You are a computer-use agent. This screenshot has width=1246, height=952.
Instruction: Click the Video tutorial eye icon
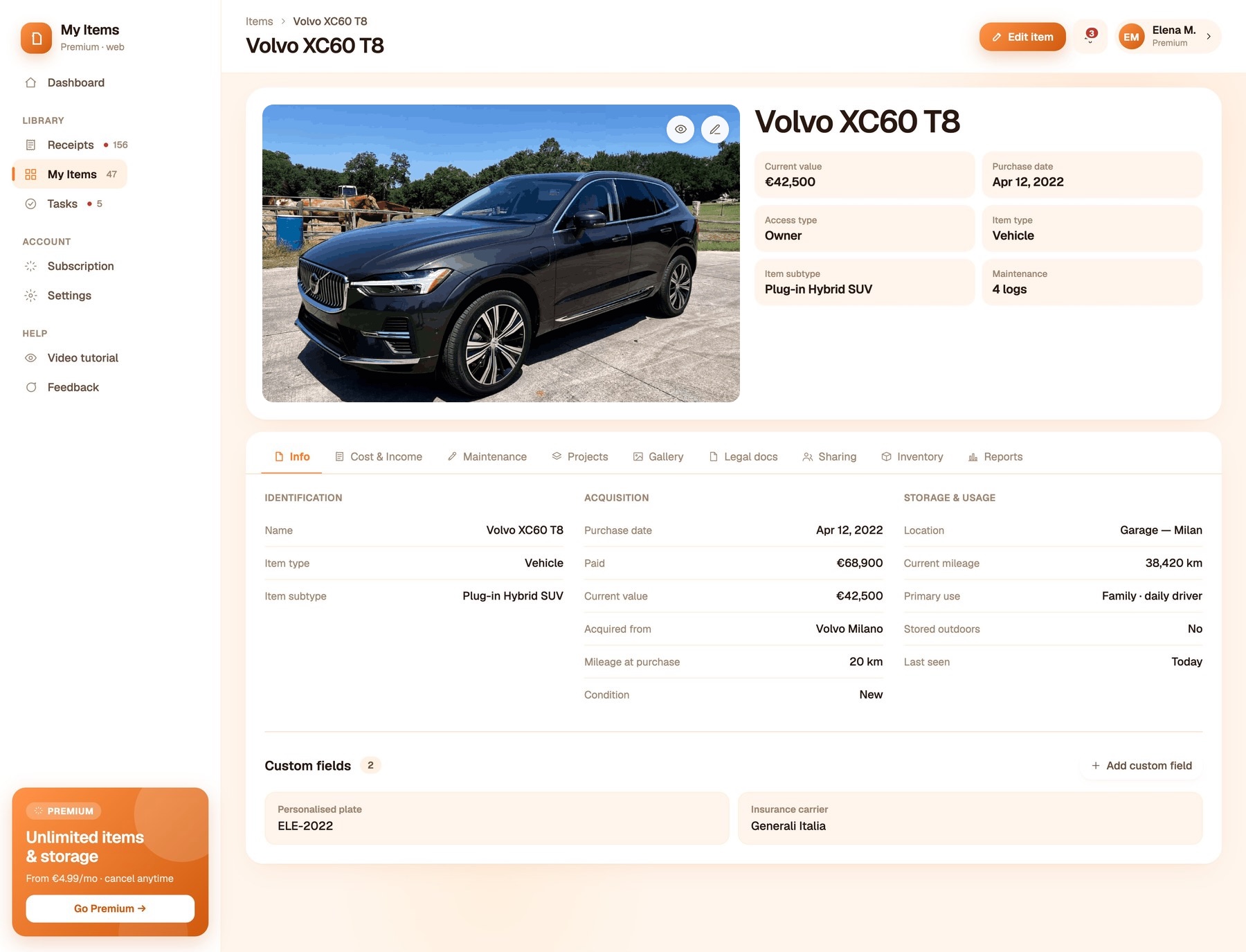tap(30, 358)
